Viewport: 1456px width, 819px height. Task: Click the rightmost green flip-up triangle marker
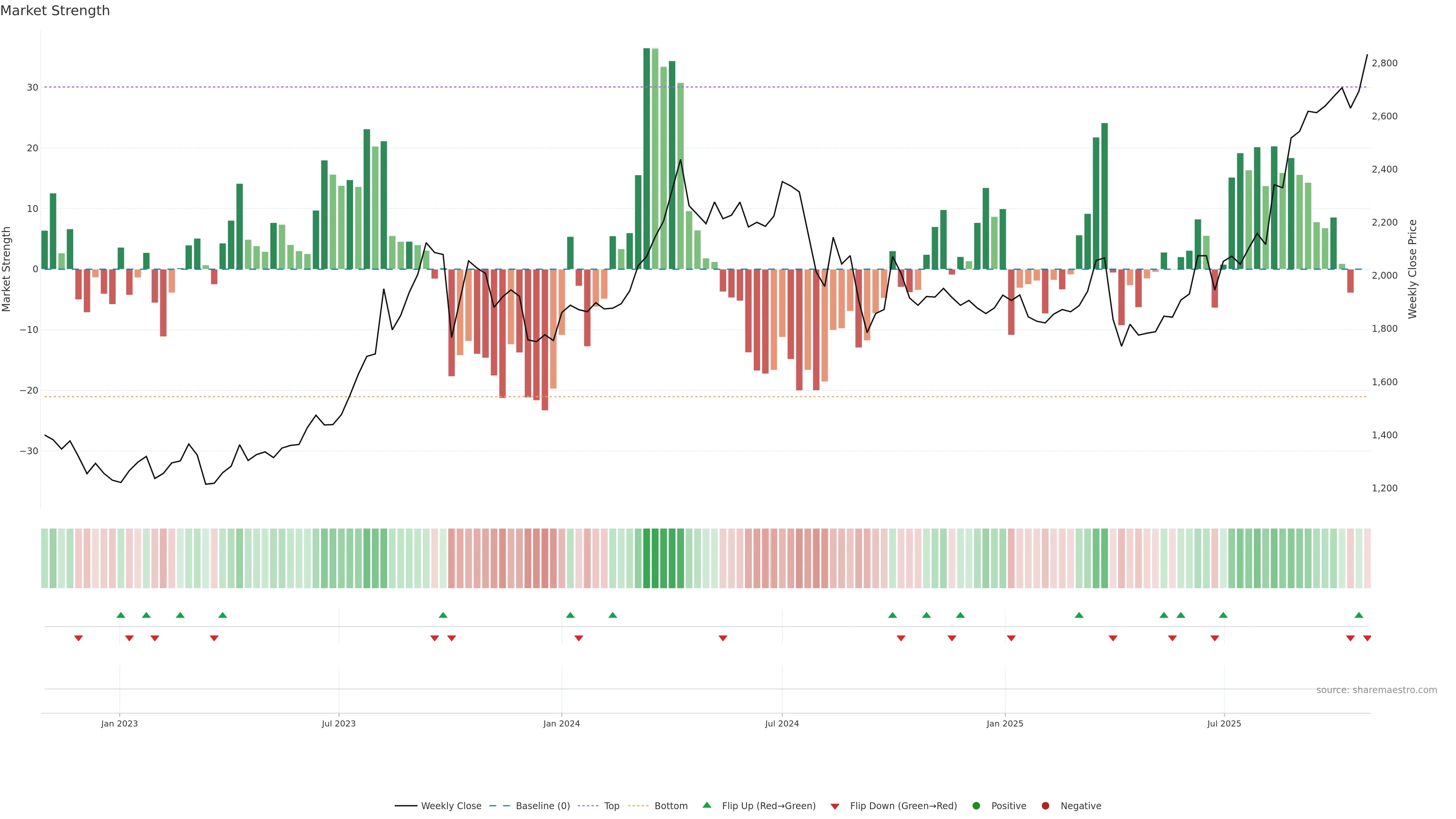1359,615
